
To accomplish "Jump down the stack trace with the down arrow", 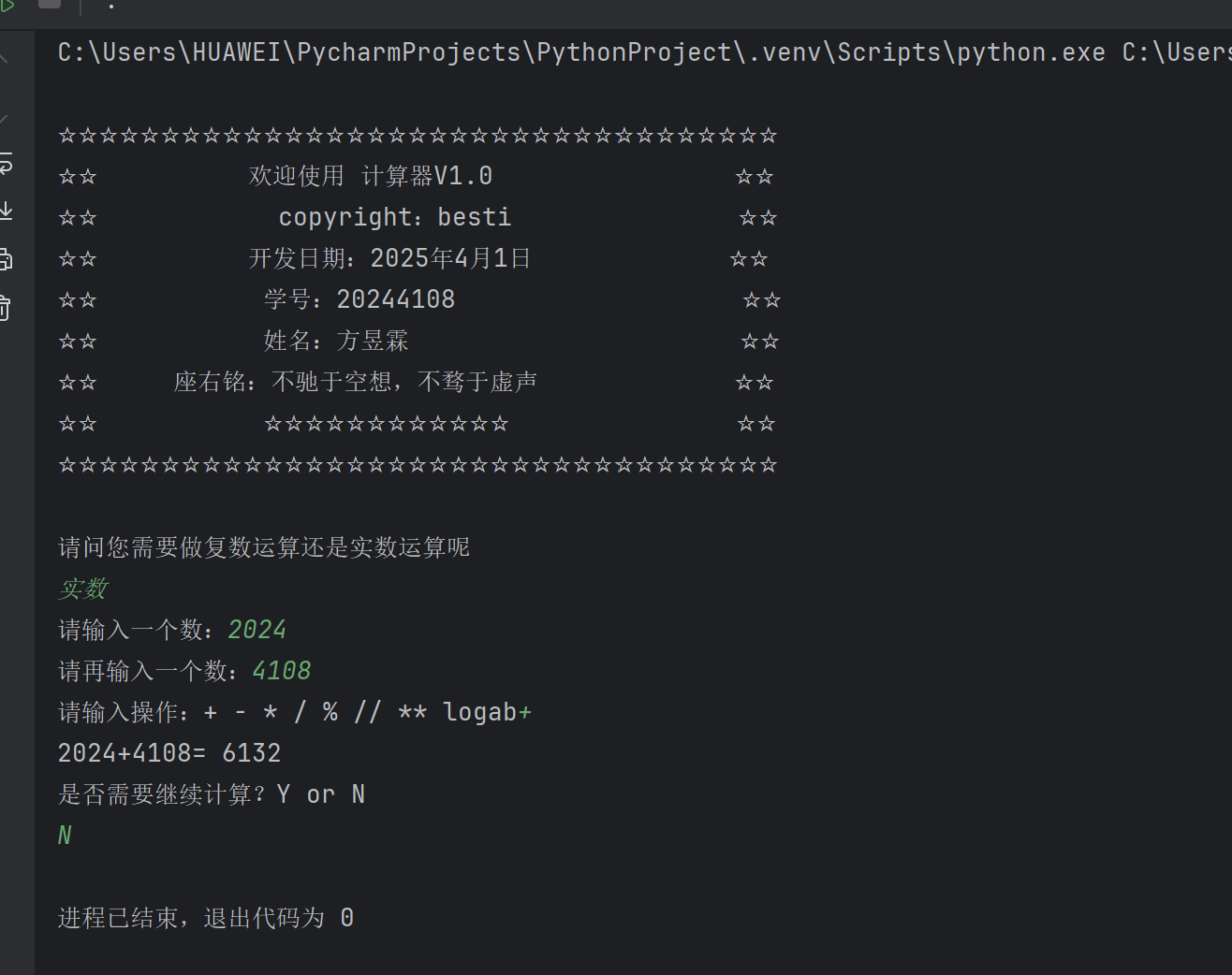I will pos(5,119).
